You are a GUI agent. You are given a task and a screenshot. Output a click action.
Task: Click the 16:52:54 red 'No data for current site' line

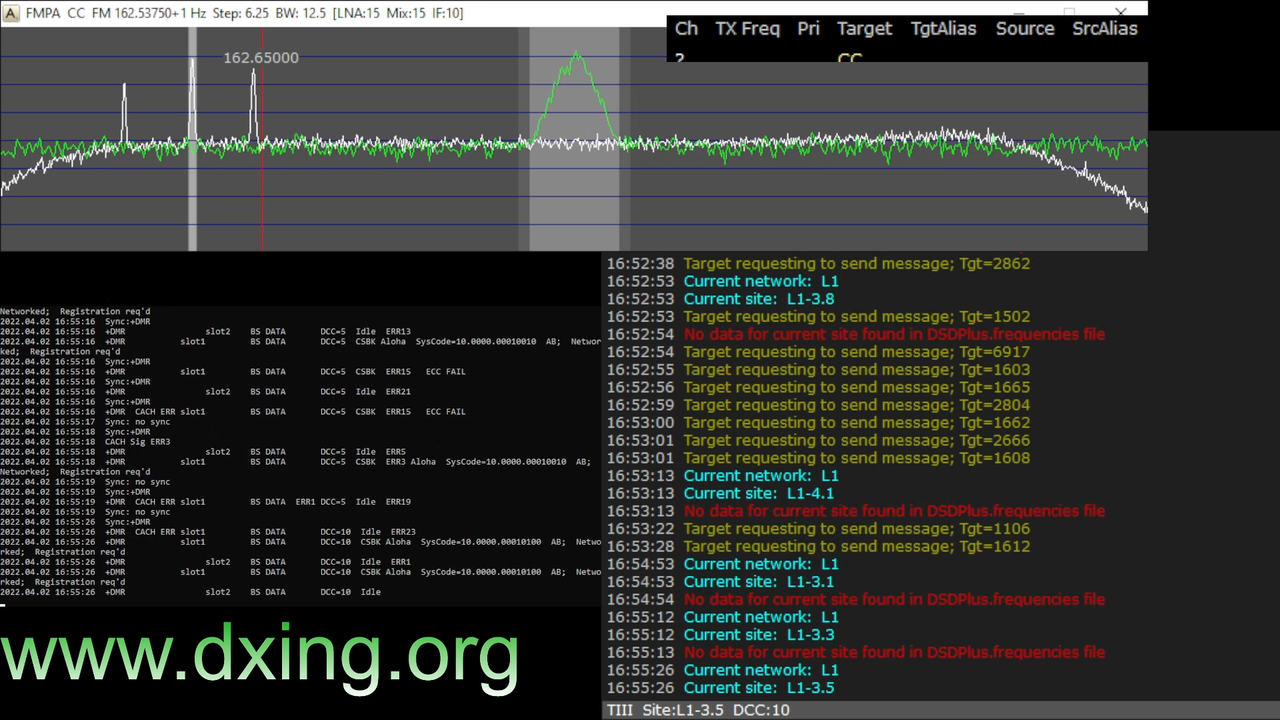point(855,334)
